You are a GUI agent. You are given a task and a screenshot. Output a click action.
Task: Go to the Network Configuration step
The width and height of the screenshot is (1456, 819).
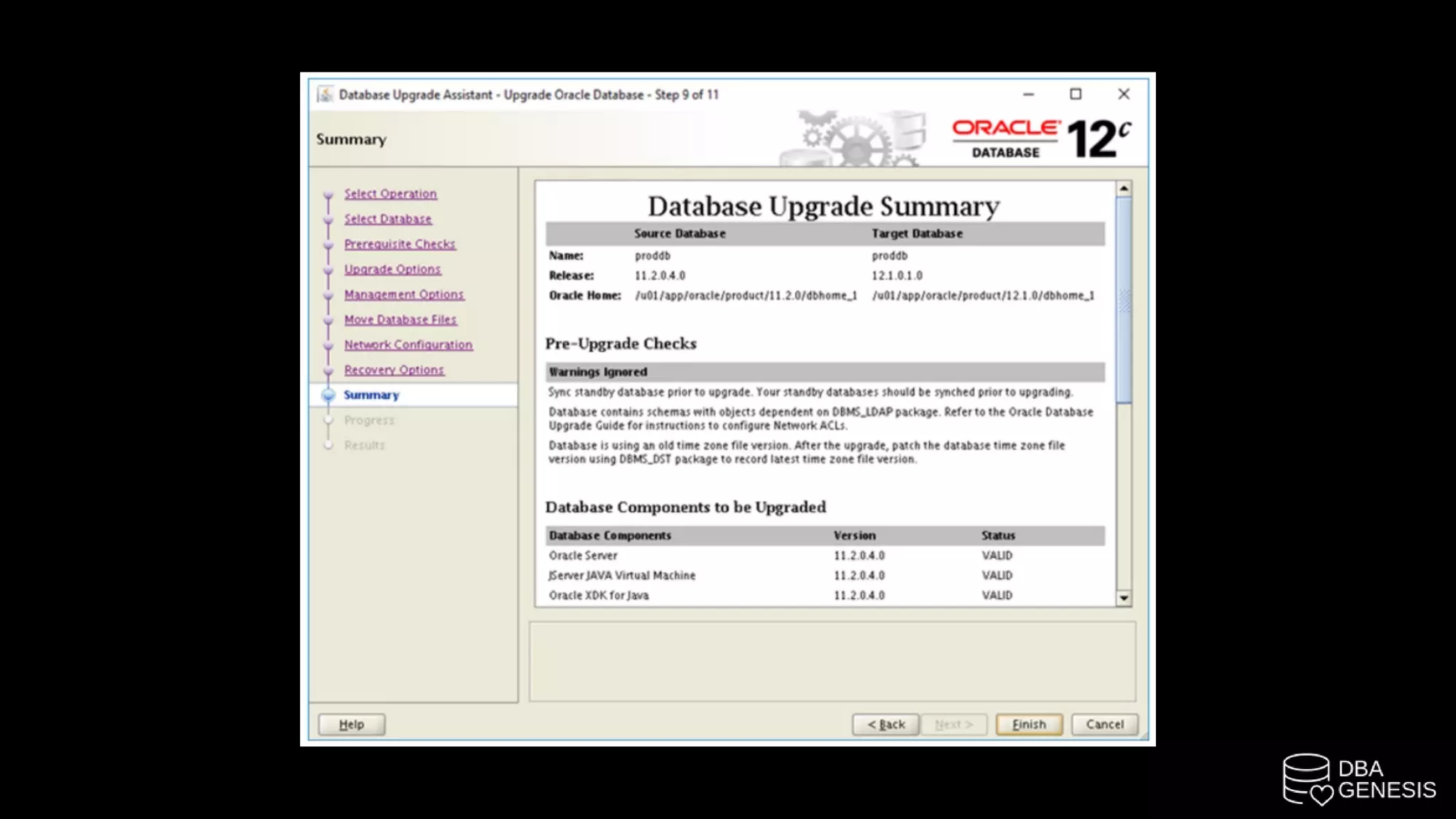point(408,345)
